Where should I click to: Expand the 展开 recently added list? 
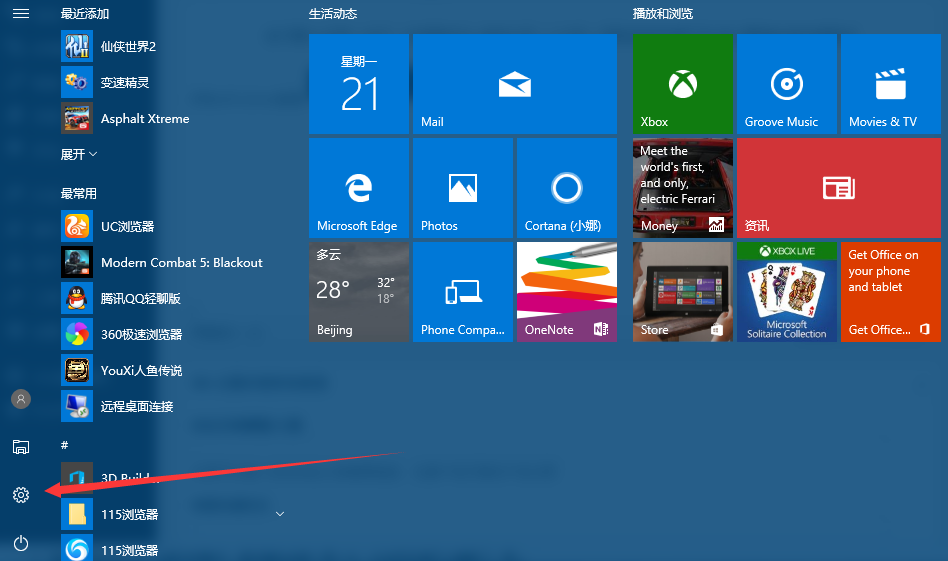coord(79,155)
